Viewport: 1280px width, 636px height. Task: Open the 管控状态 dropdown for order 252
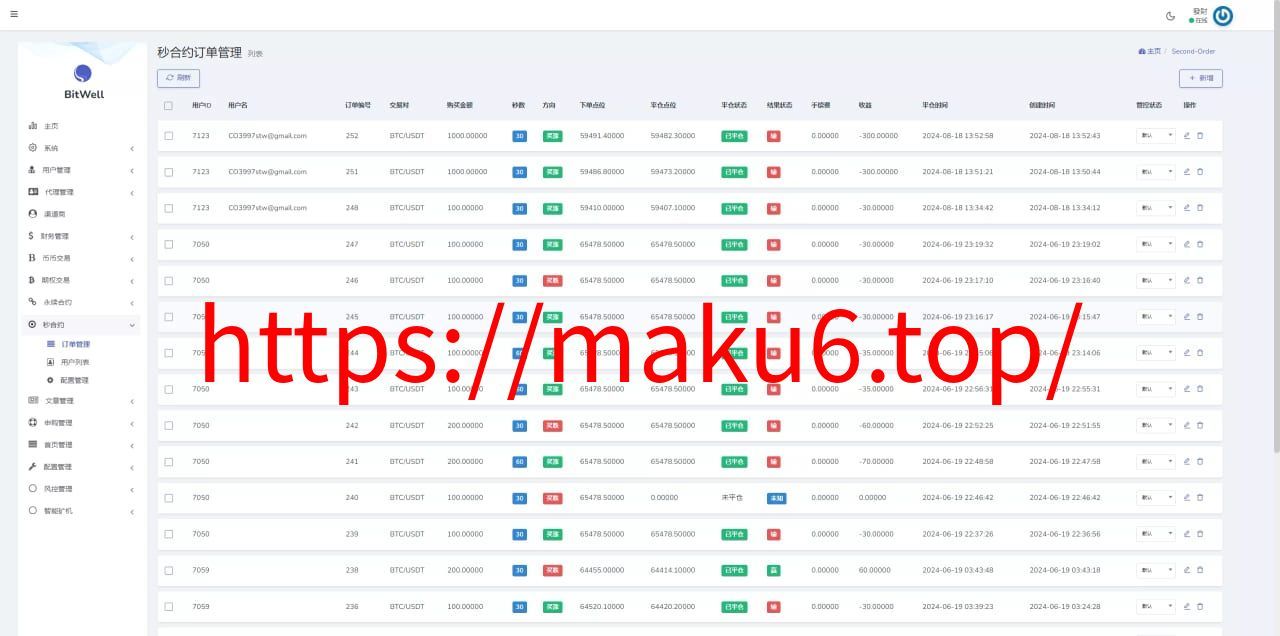(x=1156, y=135)
